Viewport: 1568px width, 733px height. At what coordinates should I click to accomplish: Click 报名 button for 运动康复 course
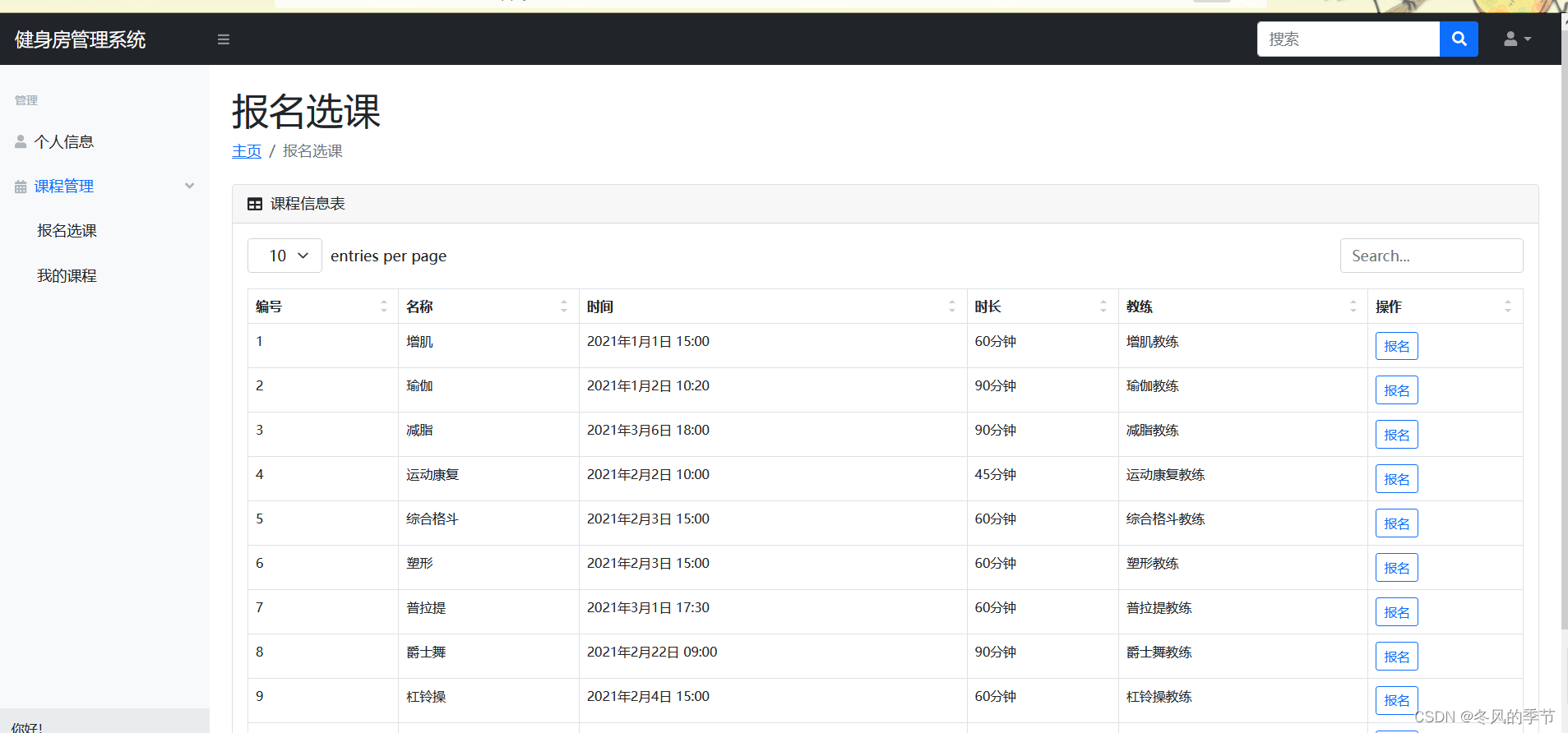click(1396, 479)
